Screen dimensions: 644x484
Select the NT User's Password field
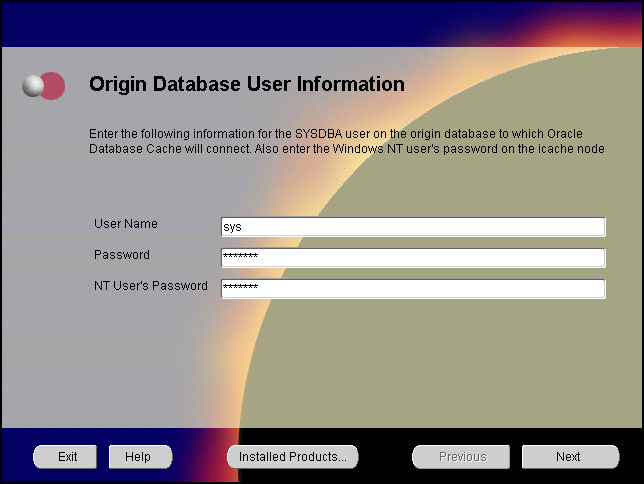click(x=413, y=288)
